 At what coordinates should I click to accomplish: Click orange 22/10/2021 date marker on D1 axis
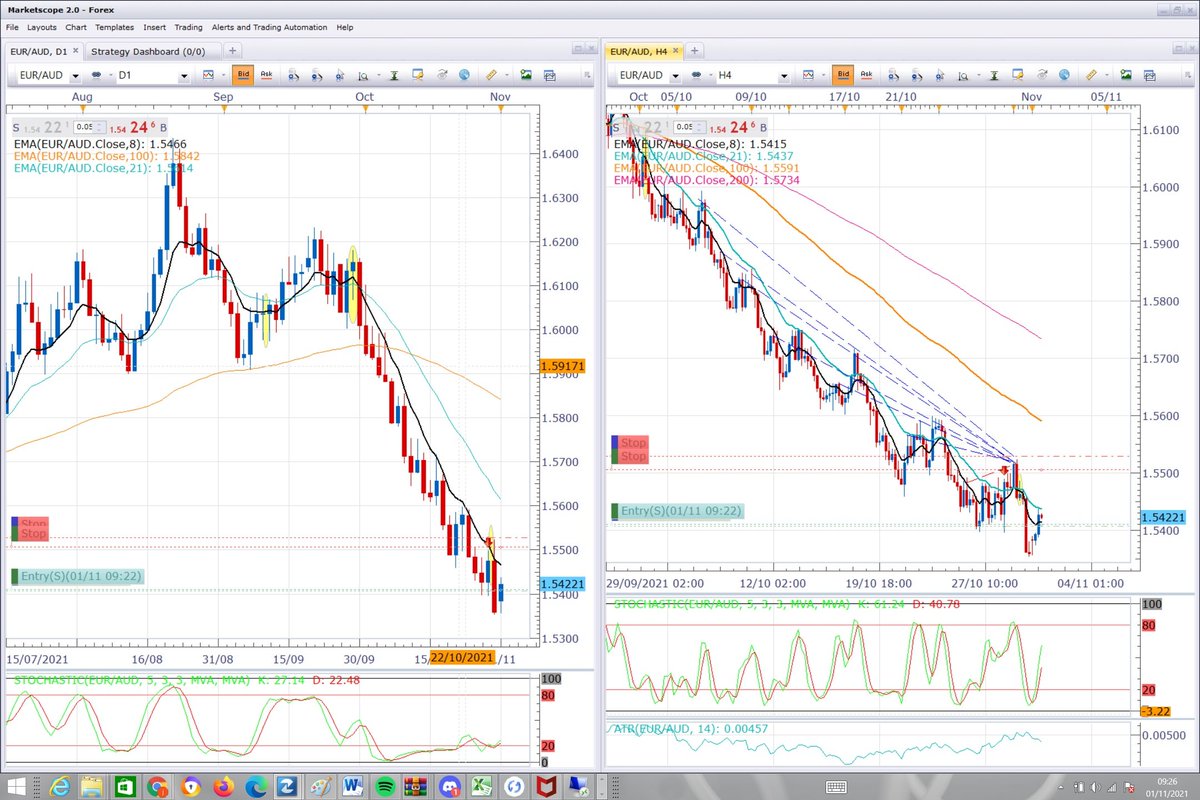[x=463, y=657]
